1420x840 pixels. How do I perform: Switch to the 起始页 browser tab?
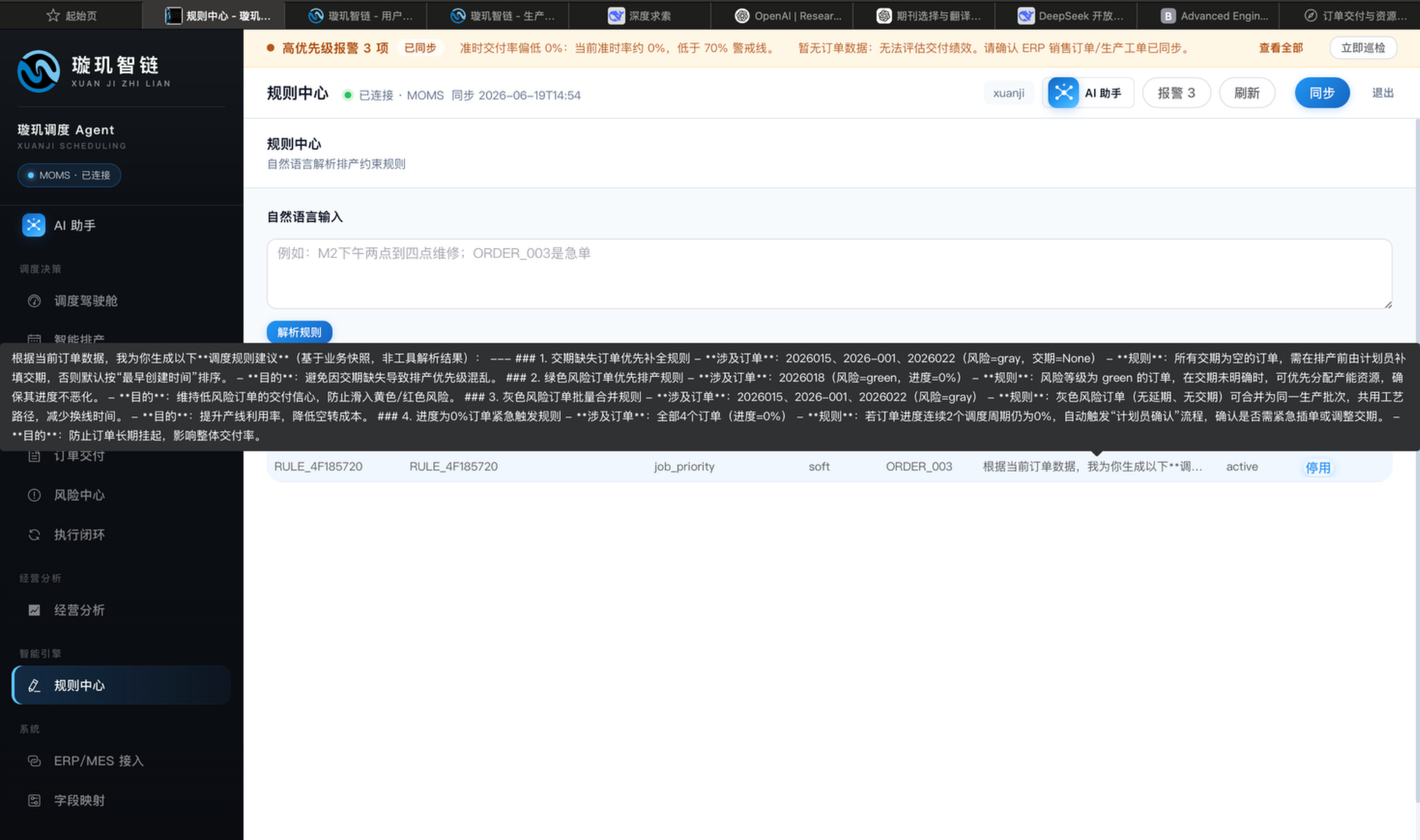(71, 15)
